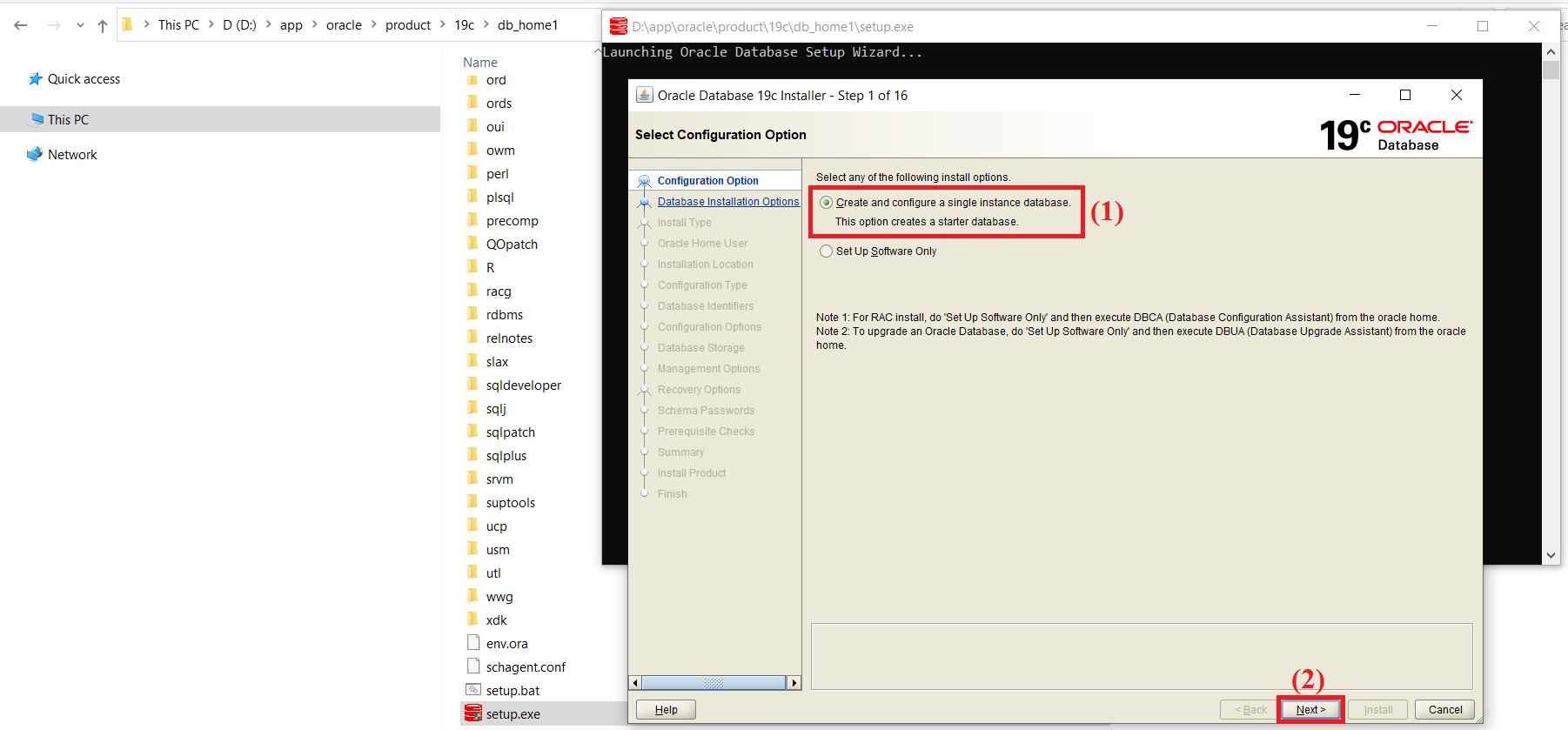Open Quick access star icon
1568x730 pixels.
35,79
